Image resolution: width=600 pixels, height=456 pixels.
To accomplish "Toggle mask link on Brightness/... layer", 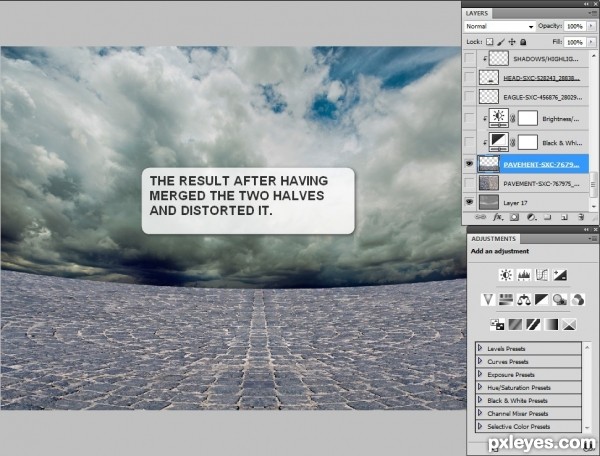I will tap(513, 118).
